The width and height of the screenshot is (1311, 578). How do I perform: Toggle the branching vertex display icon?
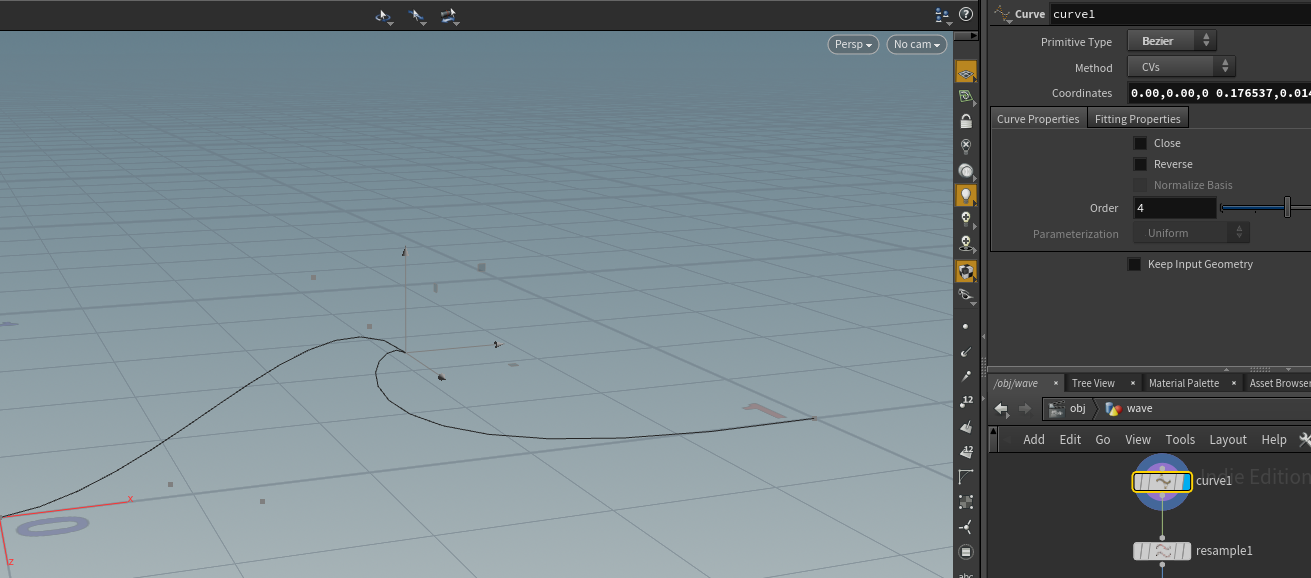[x=965, y=527]
